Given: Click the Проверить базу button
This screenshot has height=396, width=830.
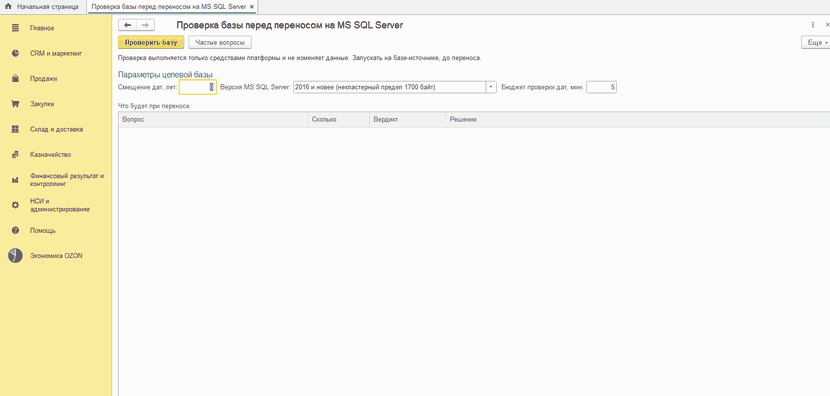Looking at the screenshot, I should 151,42.
